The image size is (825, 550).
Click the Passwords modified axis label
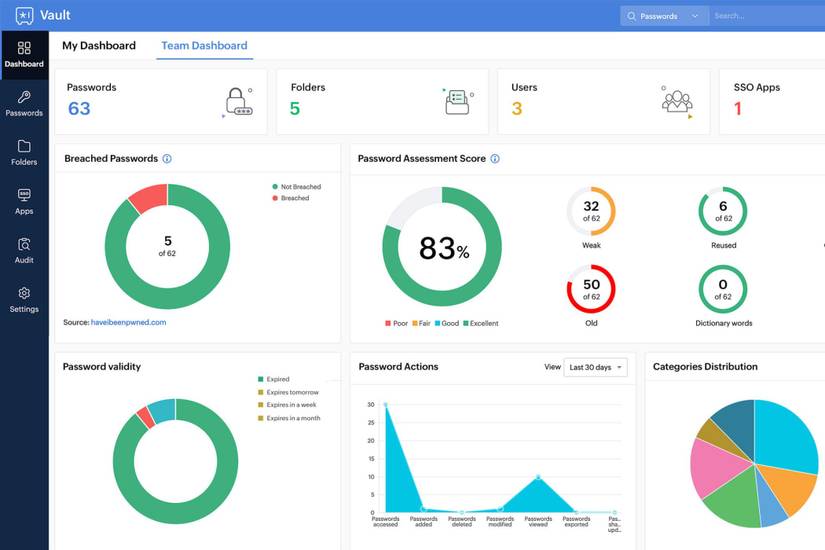(500, 522)
